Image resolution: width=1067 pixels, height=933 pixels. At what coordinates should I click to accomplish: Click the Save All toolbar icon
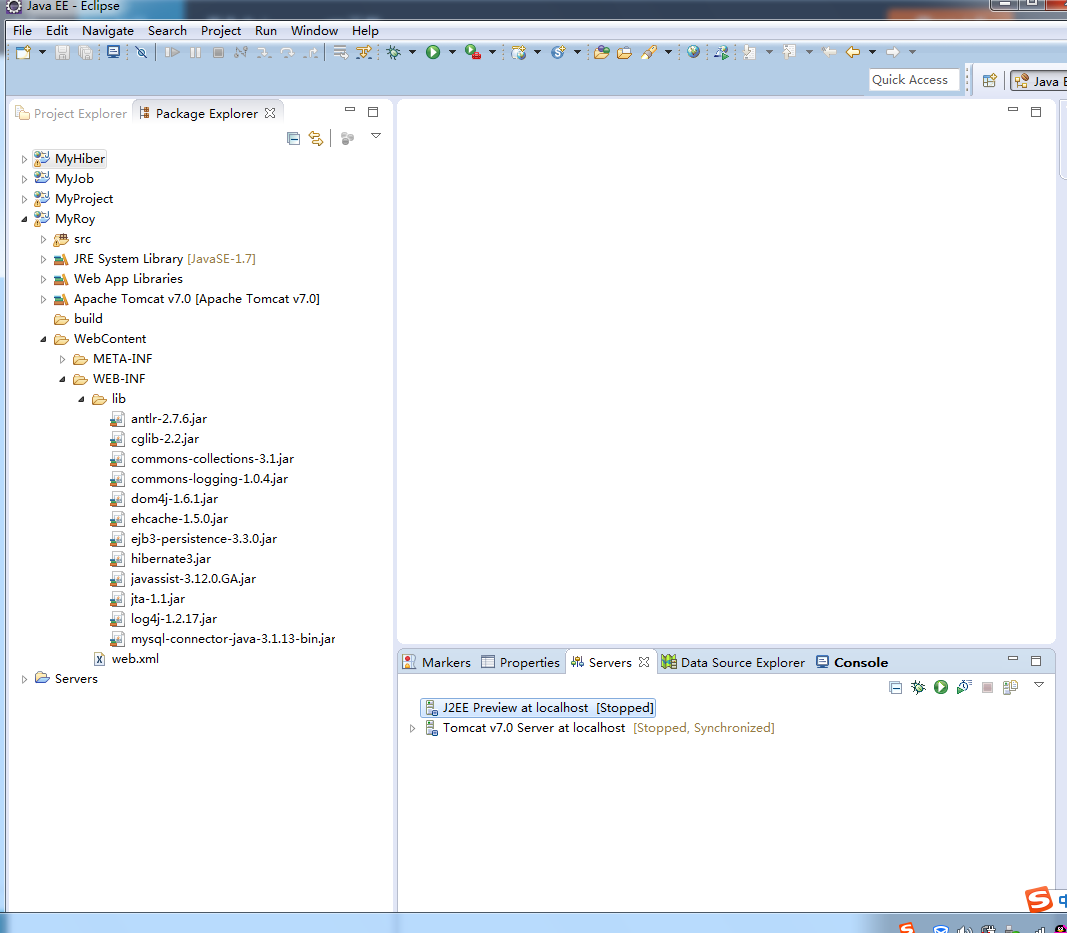pos(86,52)
